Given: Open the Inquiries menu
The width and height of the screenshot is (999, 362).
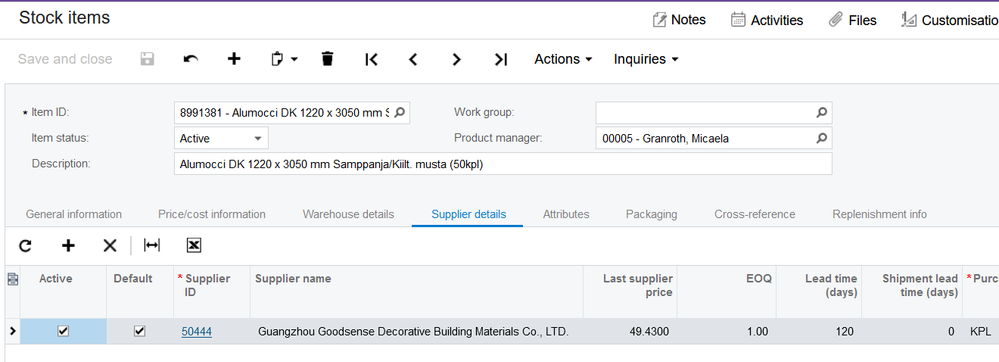Looking at the screenshot, I should click(646, 59).
